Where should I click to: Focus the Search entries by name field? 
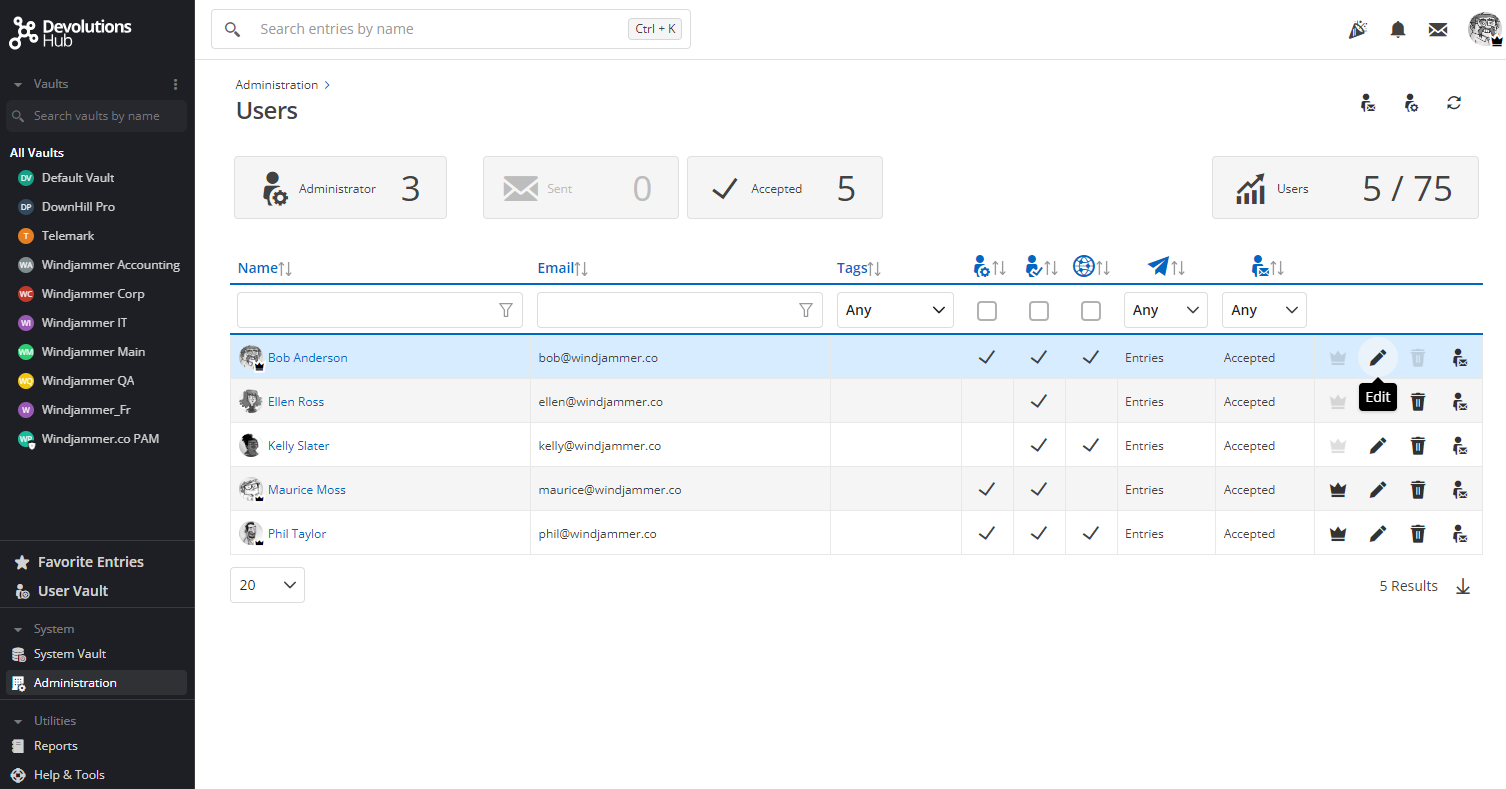point(451,29)
